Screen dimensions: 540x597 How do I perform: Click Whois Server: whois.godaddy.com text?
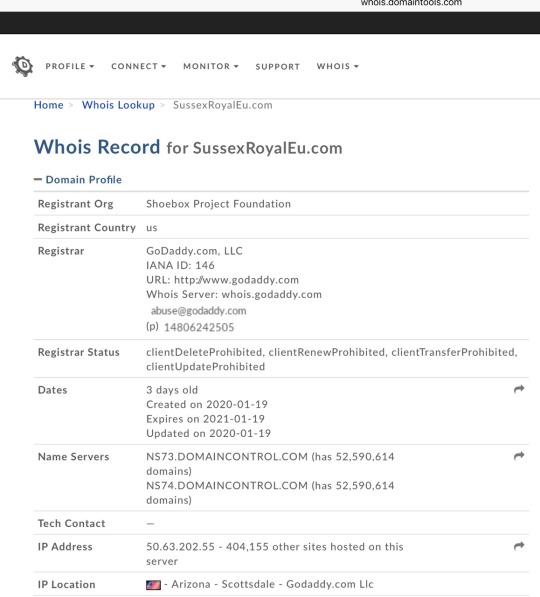tap(234, 294)
